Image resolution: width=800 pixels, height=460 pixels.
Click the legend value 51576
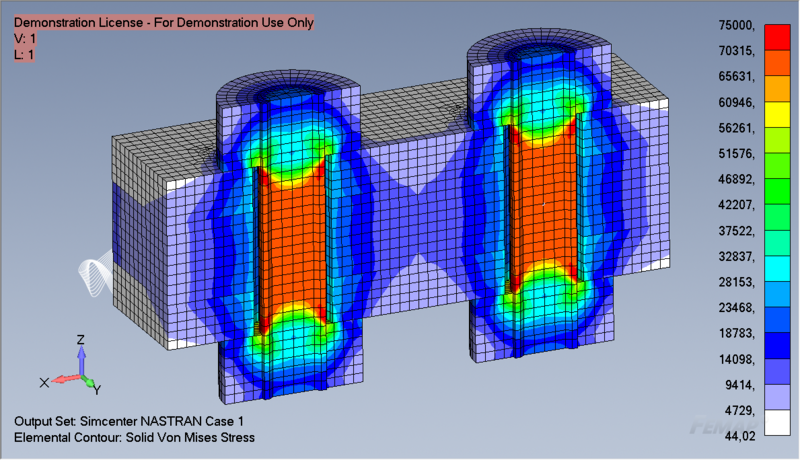[736, 153]
